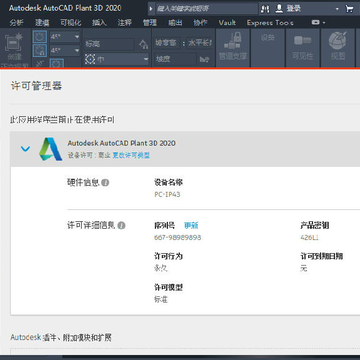
Task: Toggle the lower angle snap icon
Action: point(40,50)
